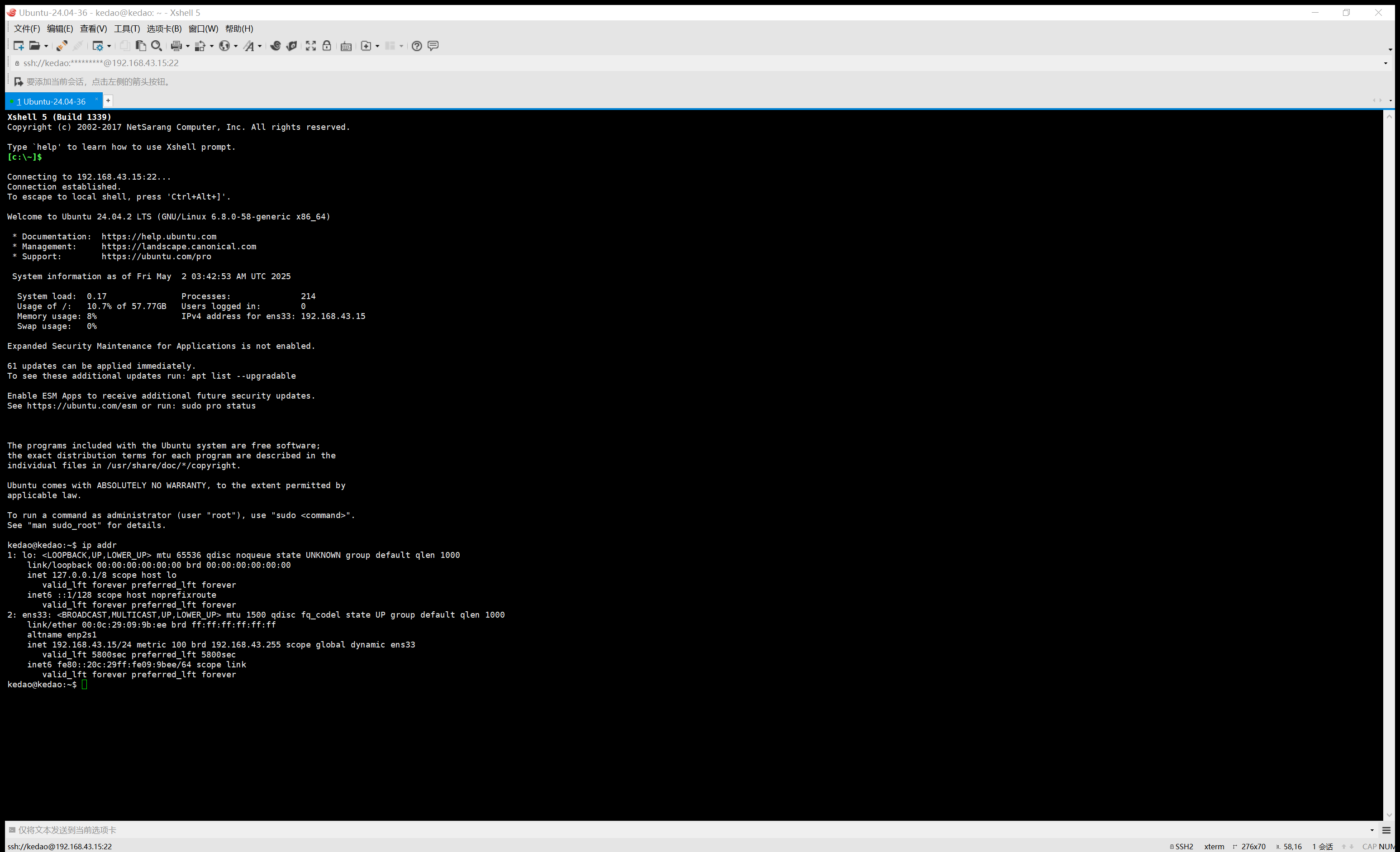Expand the font dropdown arrow
1400x852 pixels.
(260, 47)
